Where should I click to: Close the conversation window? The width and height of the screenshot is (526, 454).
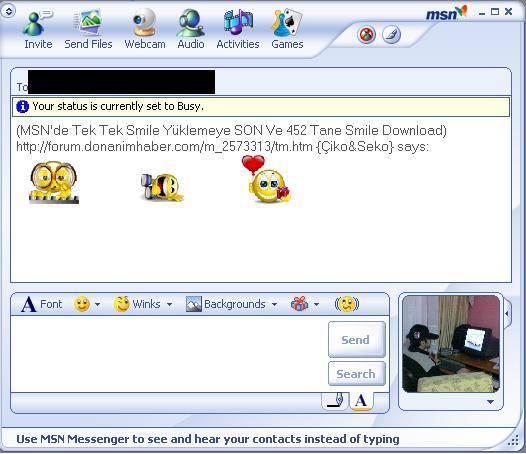pos(509,12)
